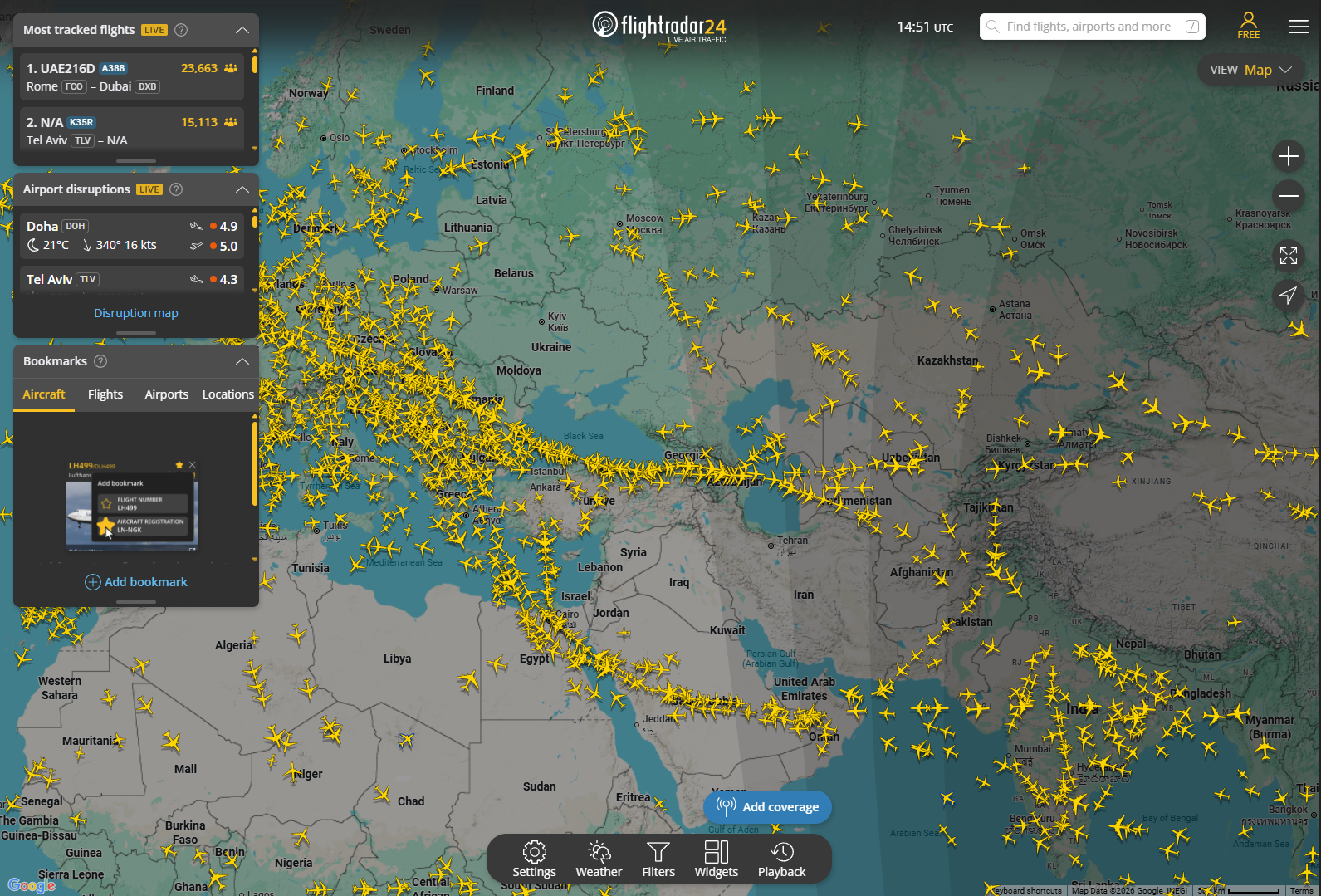The image size is (1321, 896).
Task: Switch to the Locations bookmarks tab
Action: point(228,394)
